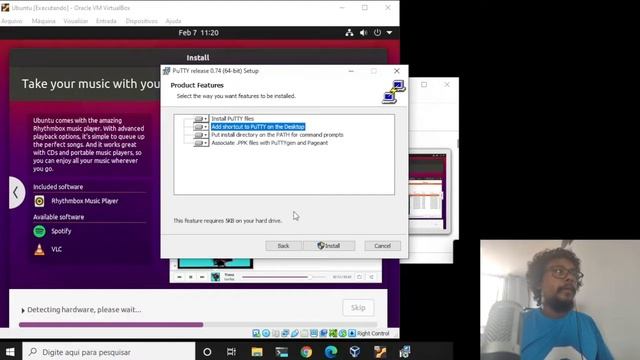Click the Install button in PuTTY Setup

(x=329, y=246)
